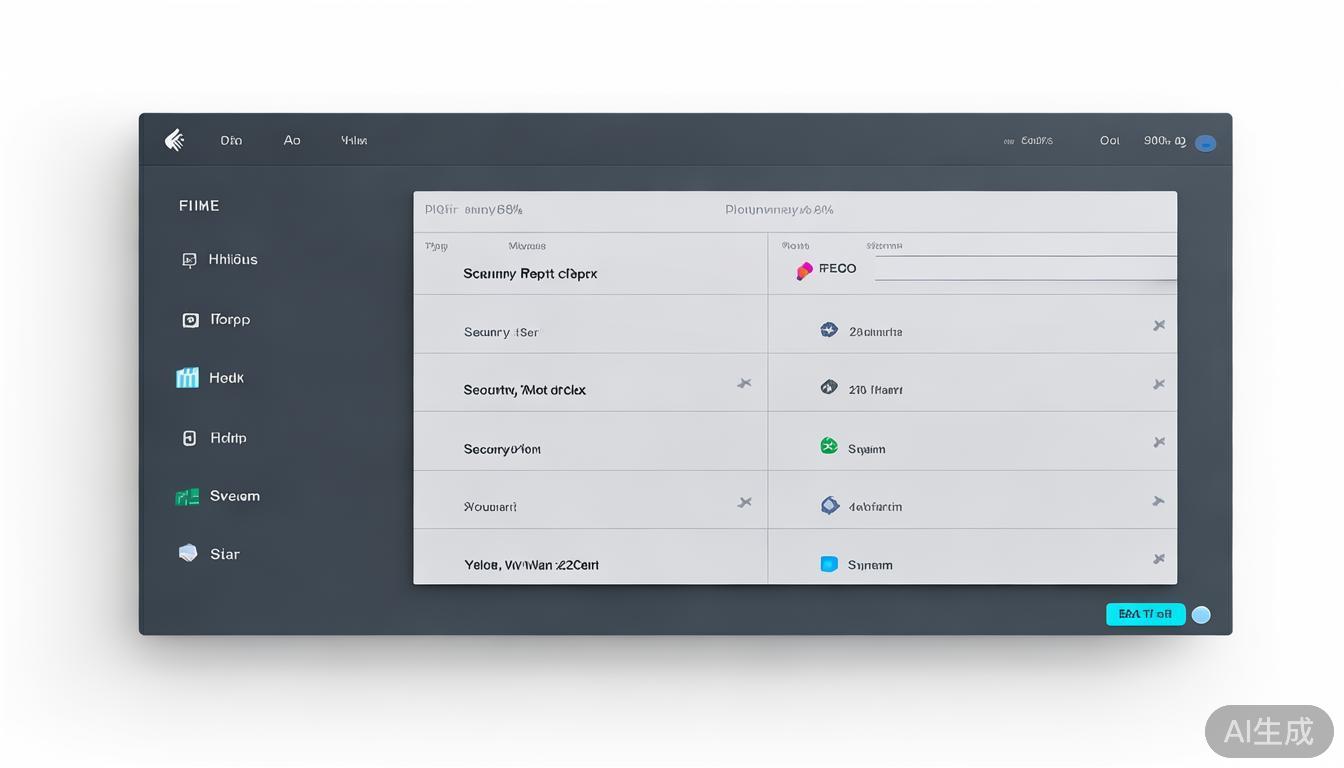Select the green Sveiom sidebar icon
1344x768 pixels.
click(187, 496)
